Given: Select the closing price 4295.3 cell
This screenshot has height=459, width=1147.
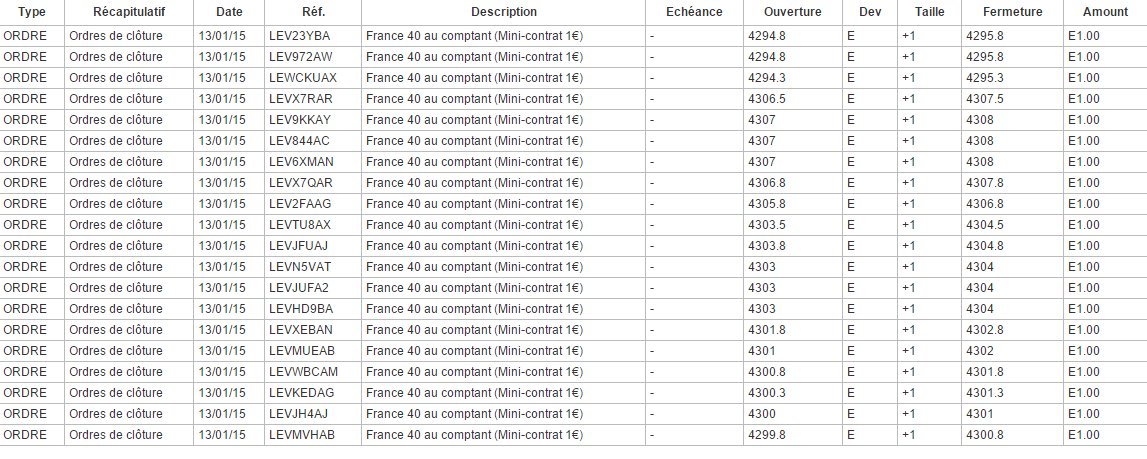Looking at the screenshot, I should [x=985, y=78].
